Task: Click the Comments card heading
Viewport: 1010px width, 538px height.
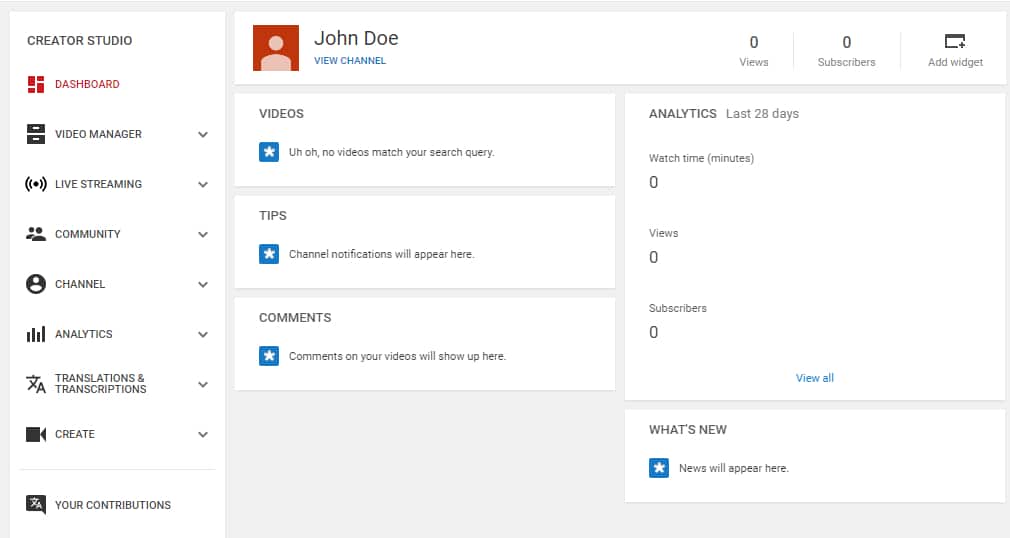Action: click(295, 318)
